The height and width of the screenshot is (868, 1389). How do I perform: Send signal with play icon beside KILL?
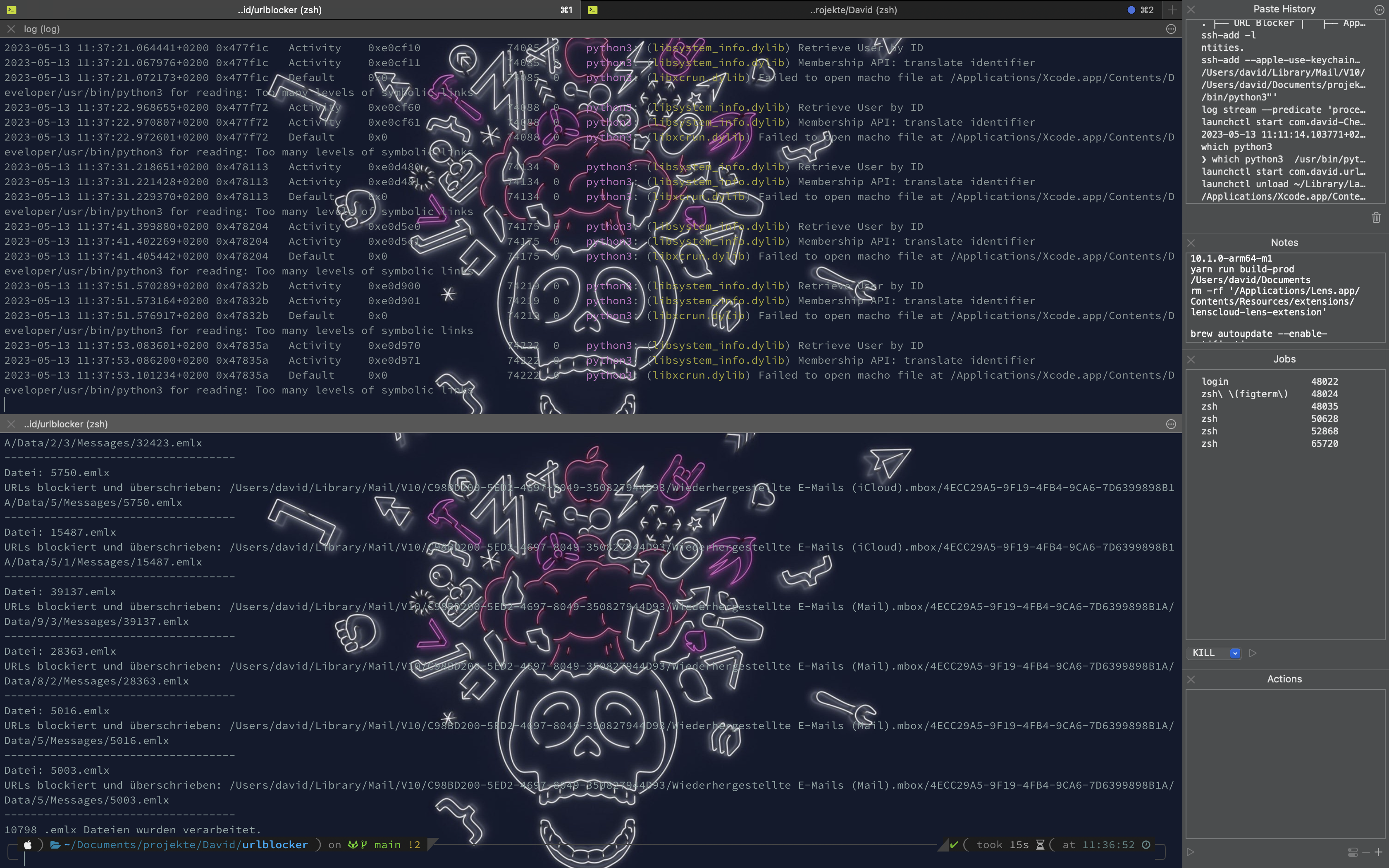point(1253,653)
